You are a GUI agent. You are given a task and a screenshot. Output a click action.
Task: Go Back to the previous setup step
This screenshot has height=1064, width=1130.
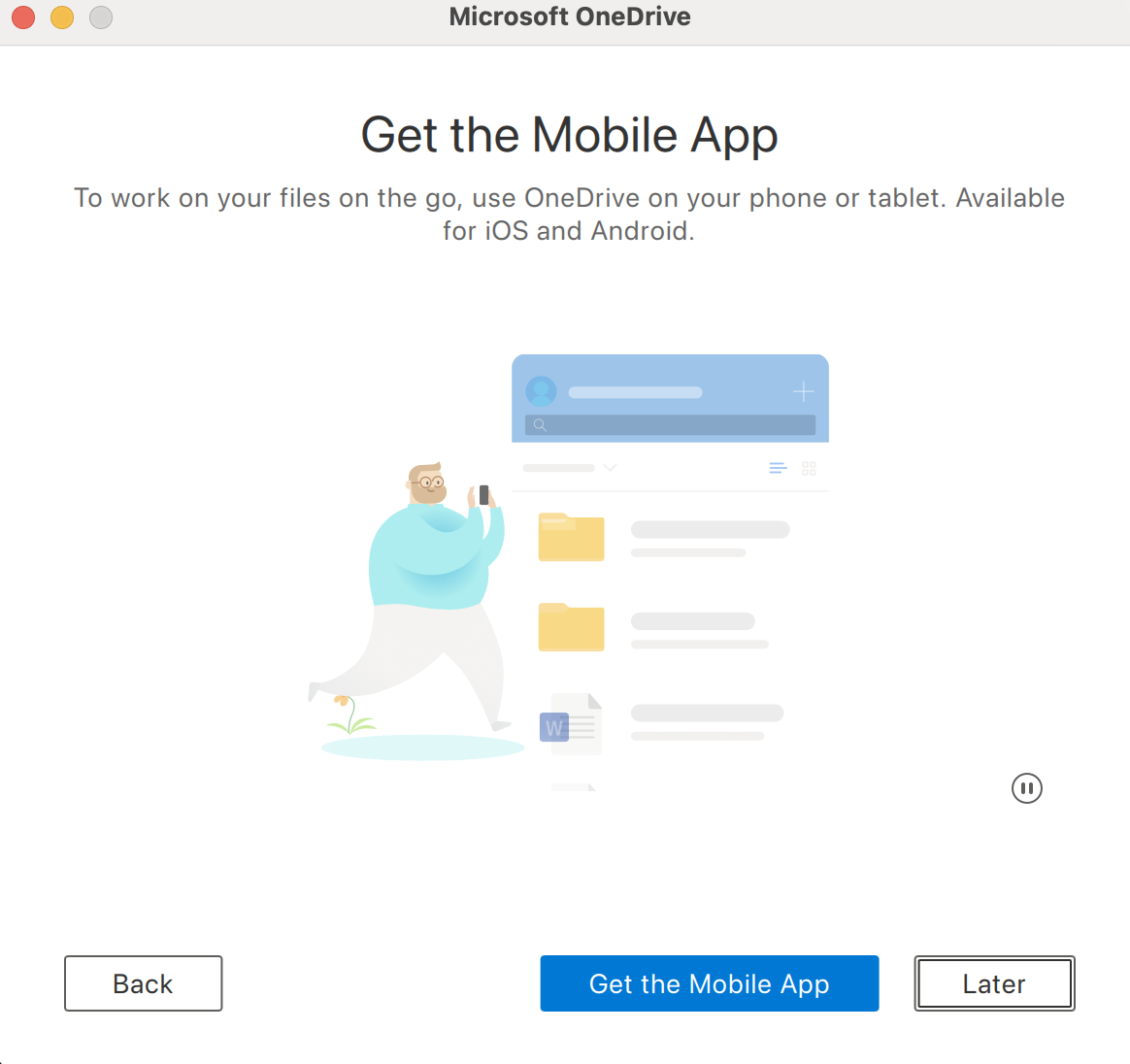[144, 983]
